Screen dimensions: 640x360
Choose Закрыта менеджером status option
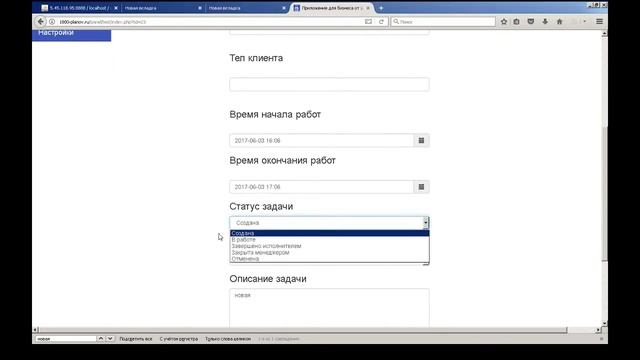point(329,252)
